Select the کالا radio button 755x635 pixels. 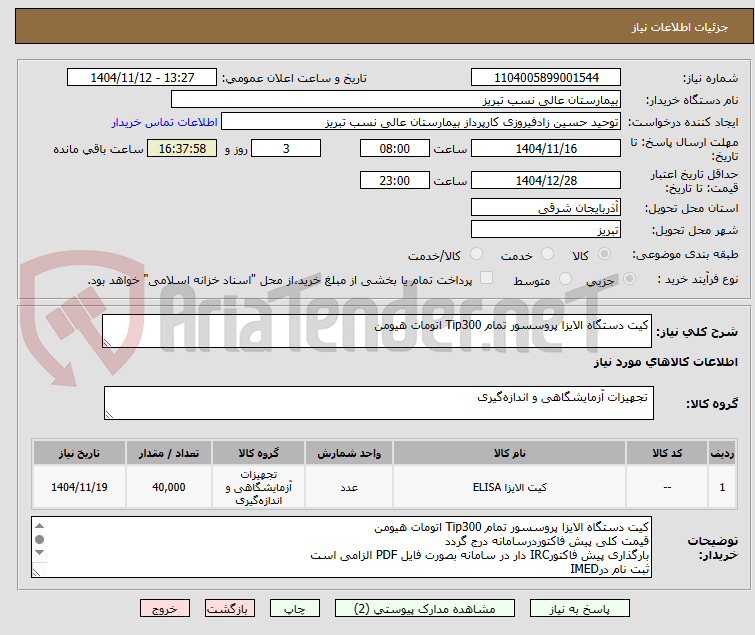click(604, 254)
